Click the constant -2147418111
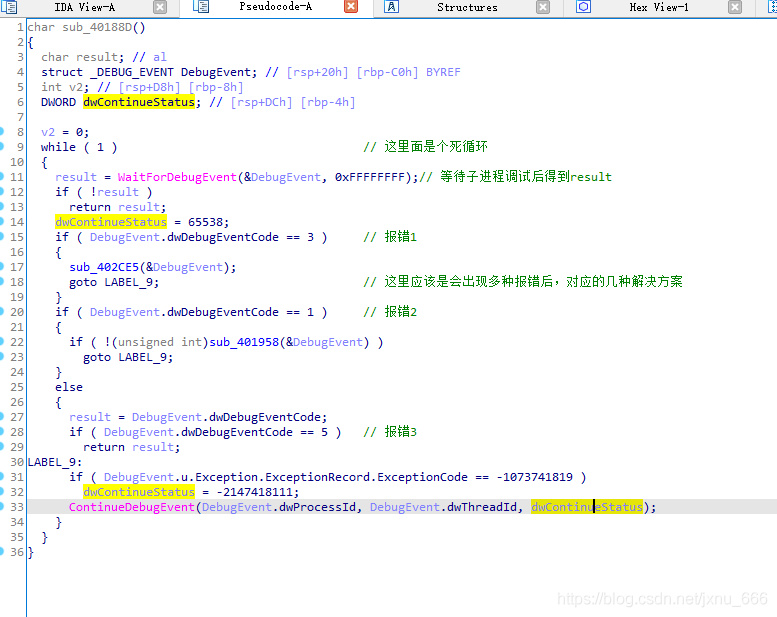The image size is (777, 617). [254, 492]
